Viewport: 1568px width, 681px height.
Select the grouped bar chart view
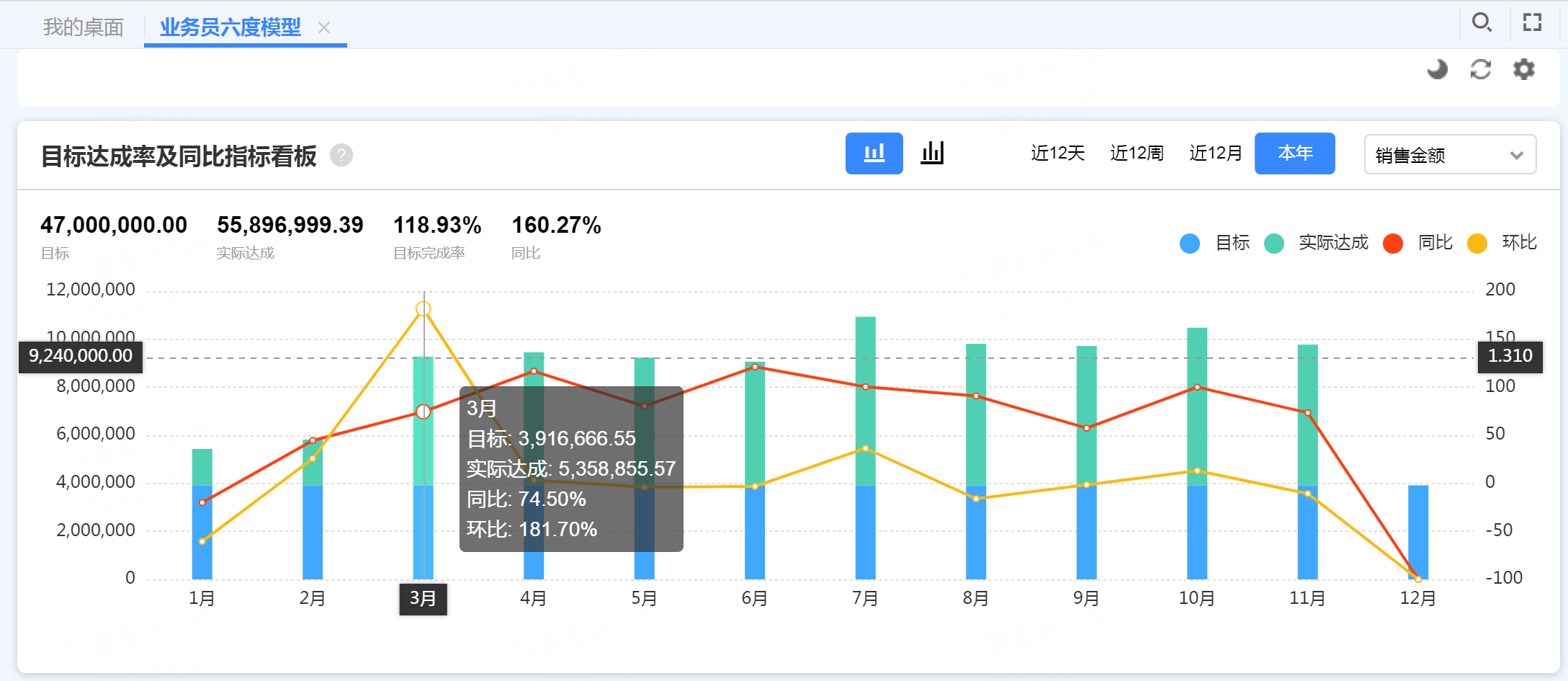[x=932, y=153]
